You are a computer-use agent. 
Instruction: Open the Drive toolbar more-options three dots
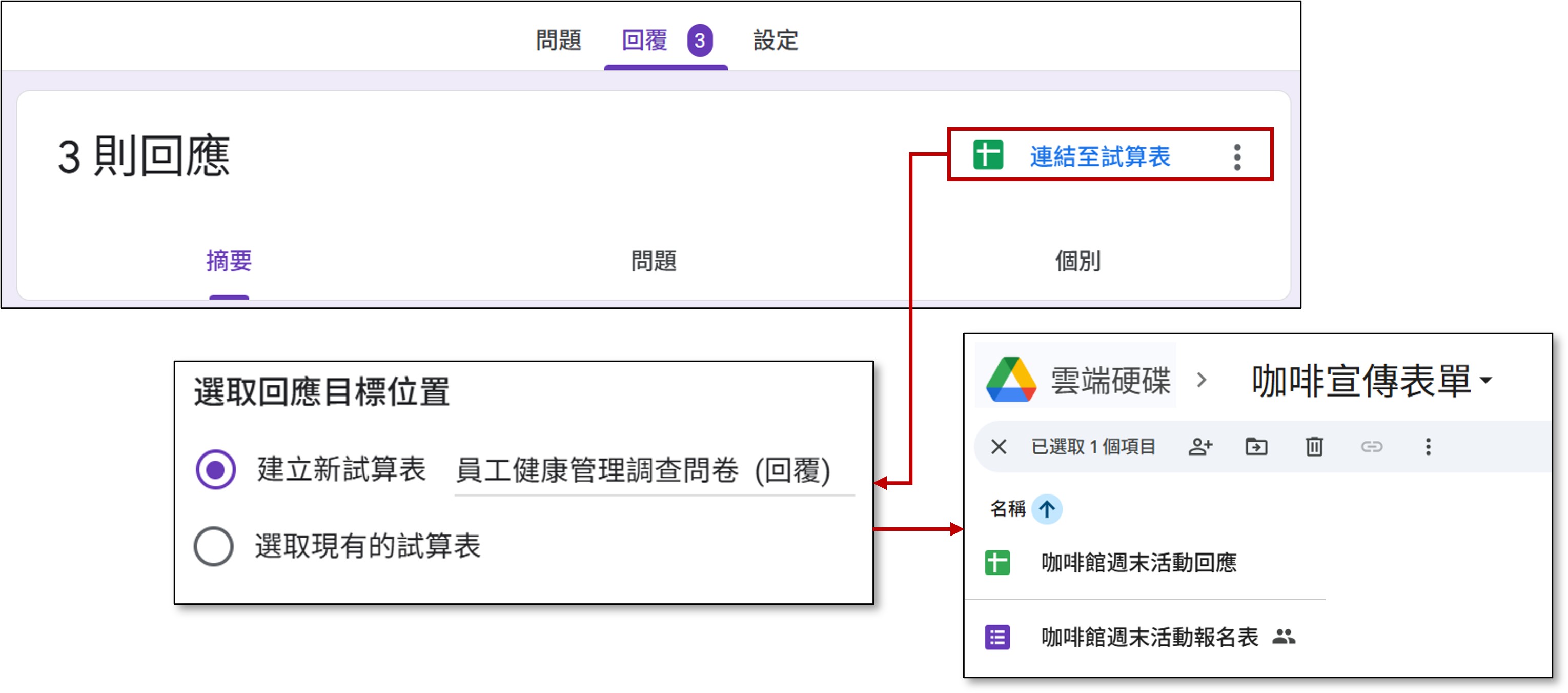pos(1428,447)
